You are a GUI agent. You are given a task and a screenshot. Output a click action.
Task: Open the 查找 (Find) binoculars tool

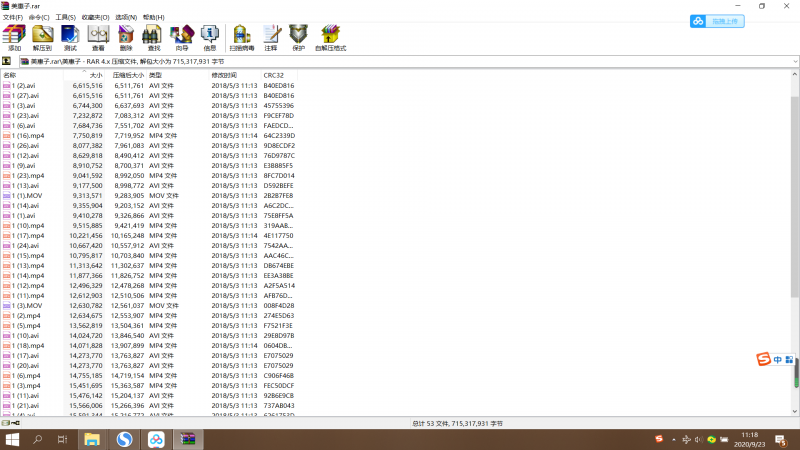click(x=154, y=38)
